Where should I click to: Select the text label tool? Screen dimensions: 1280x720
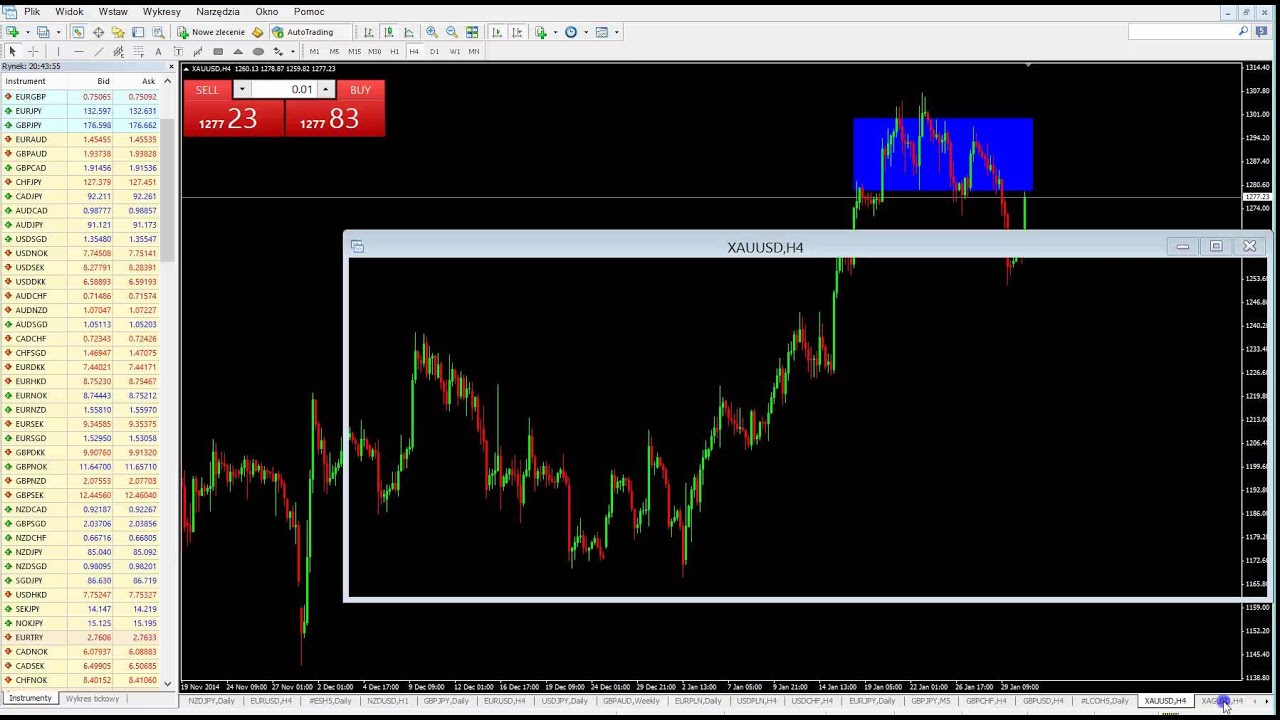[178, 51]
